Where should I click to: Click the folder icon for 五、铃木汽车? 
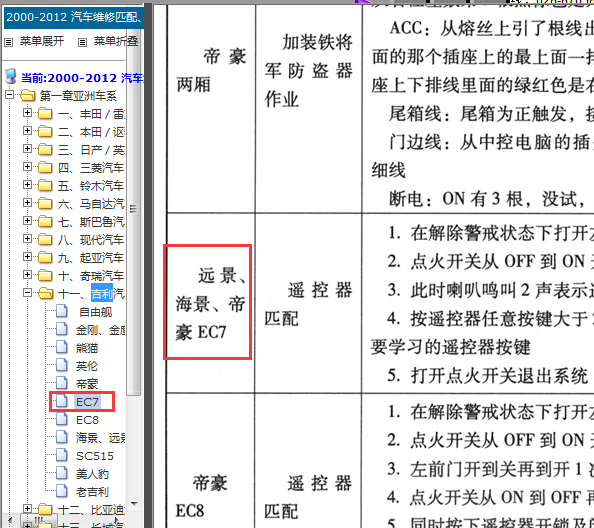(45, 185)
